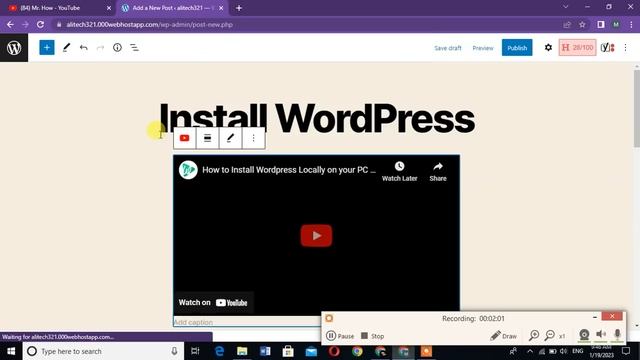Click the Install WordPress post title
This screenshot has height=360, width=640.
point(317,118)
